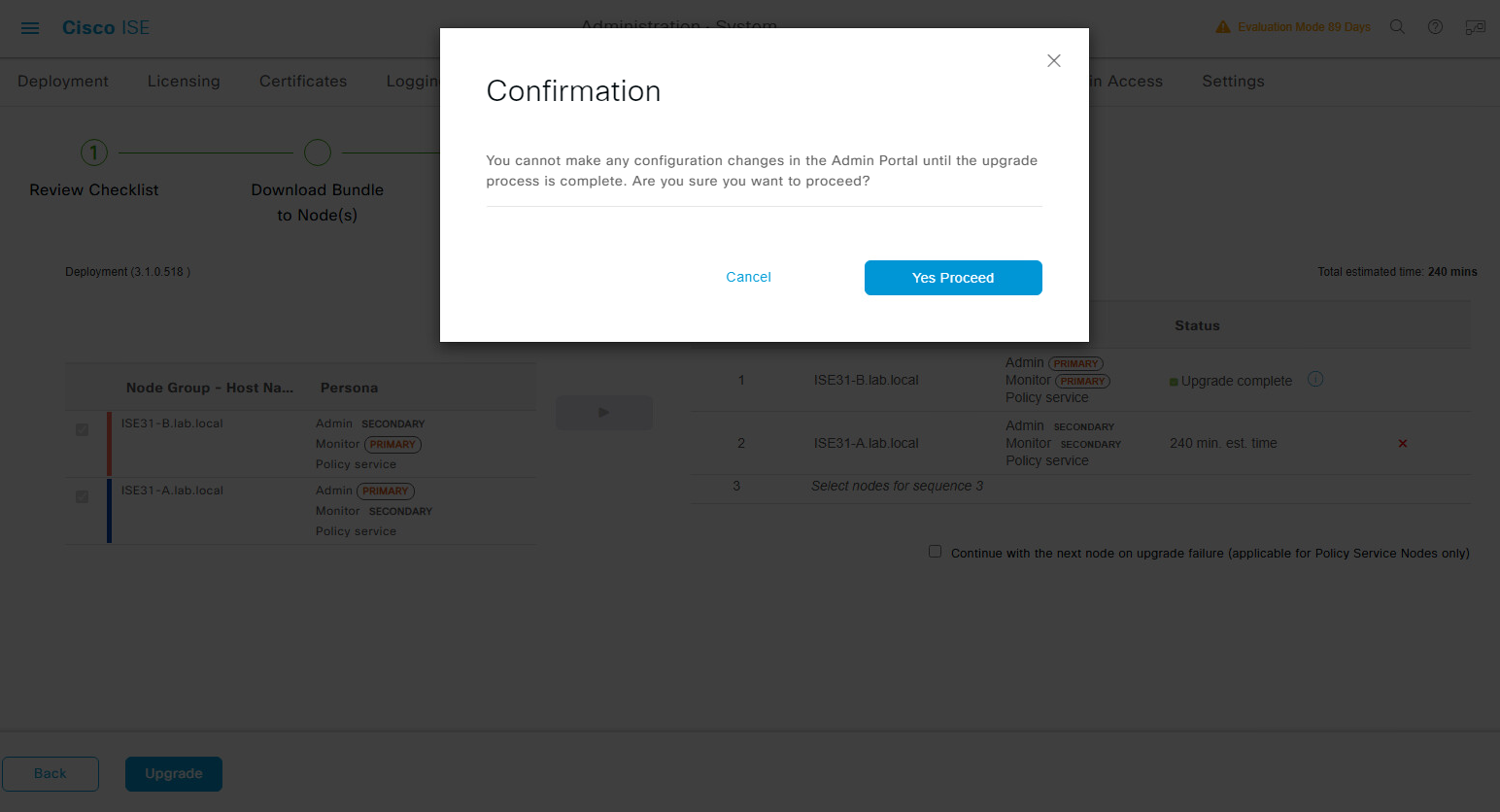1500x812 pixels.
Task: Click the Review Checklist step label
Action: pyautogui.click(x=94, y=190)
